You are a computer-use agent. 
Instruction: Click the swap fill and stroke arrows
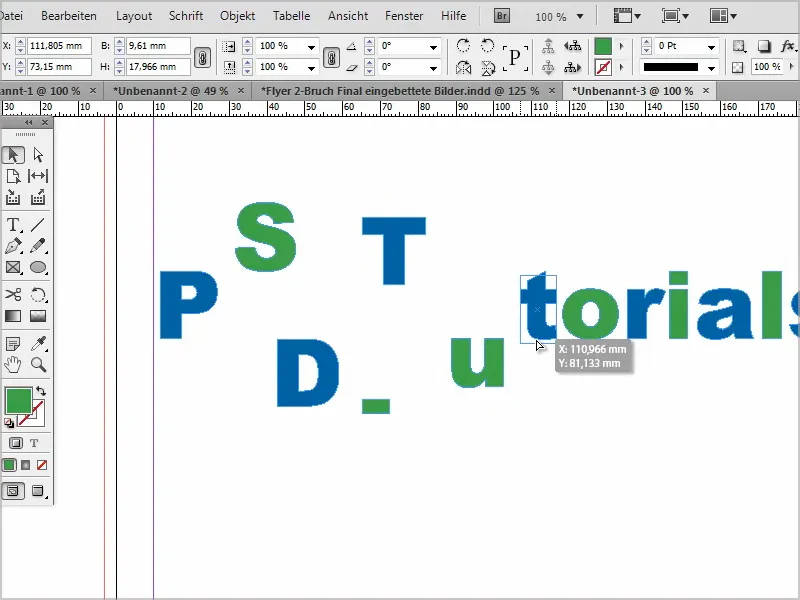41,391
